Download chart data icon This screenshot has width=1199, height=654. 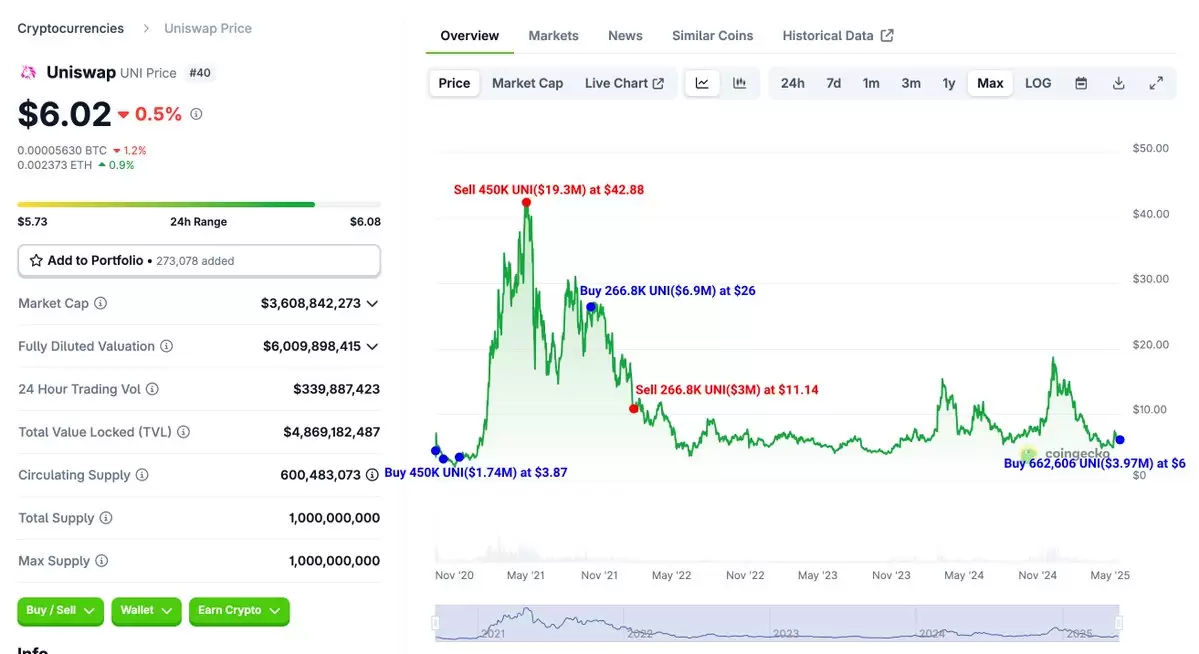pos(1119,83)
